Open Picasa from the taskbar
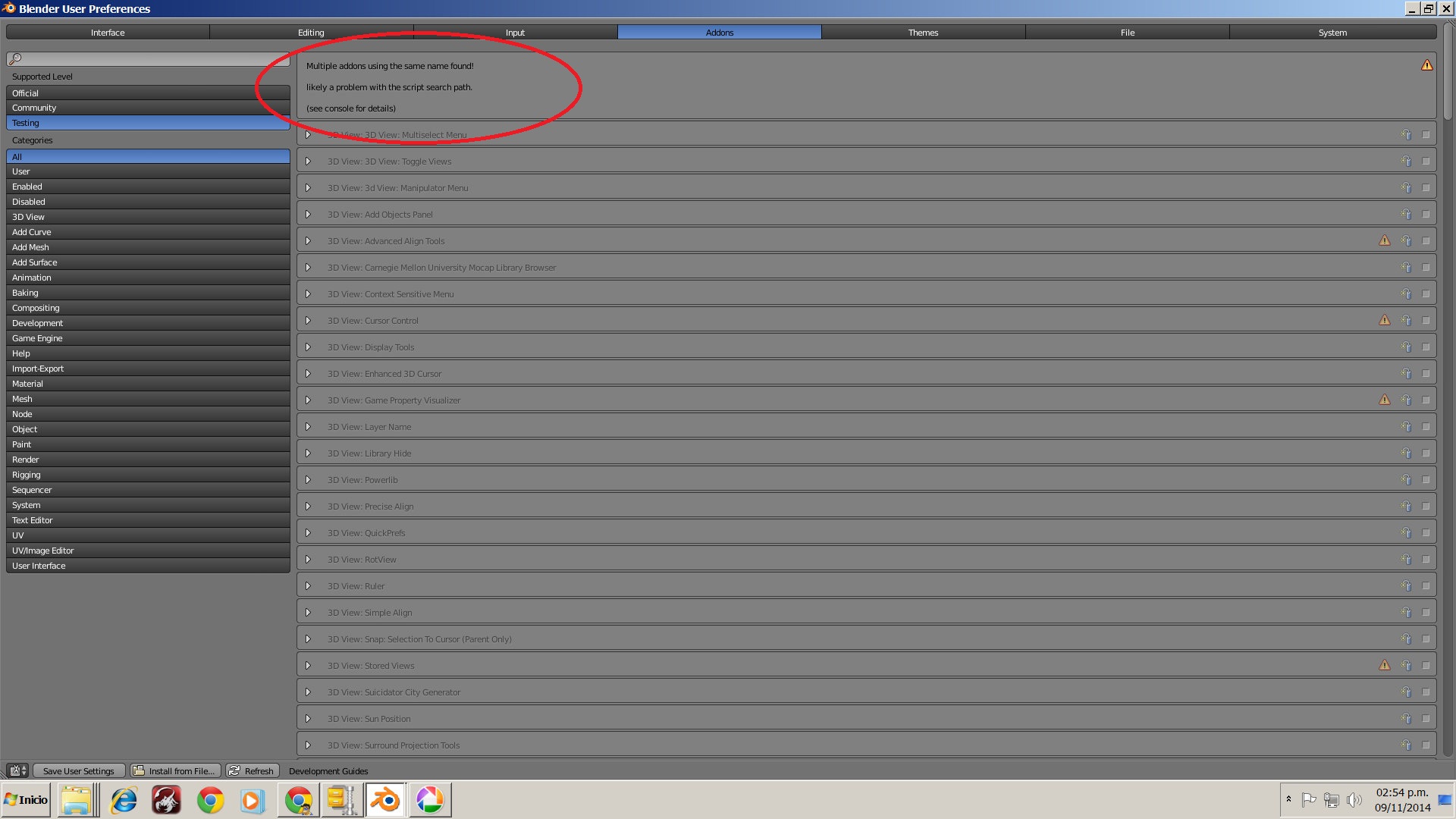The width and height of the screenshot is (1456, 819). [430, 800]
